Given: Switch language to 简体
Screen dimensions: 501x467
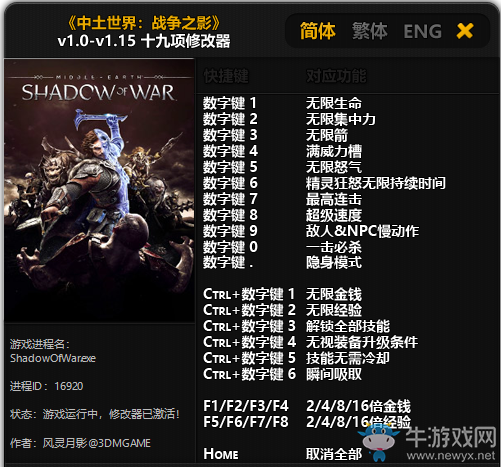Looking at the screenshot, I should (317, 31).
